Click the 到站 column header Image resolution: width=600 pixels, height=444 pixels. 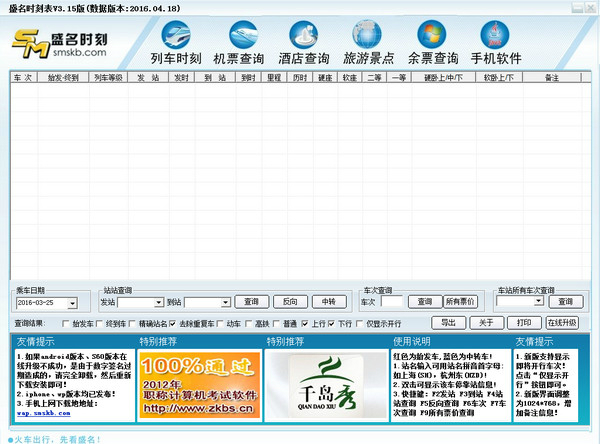(x=215, y=78)
